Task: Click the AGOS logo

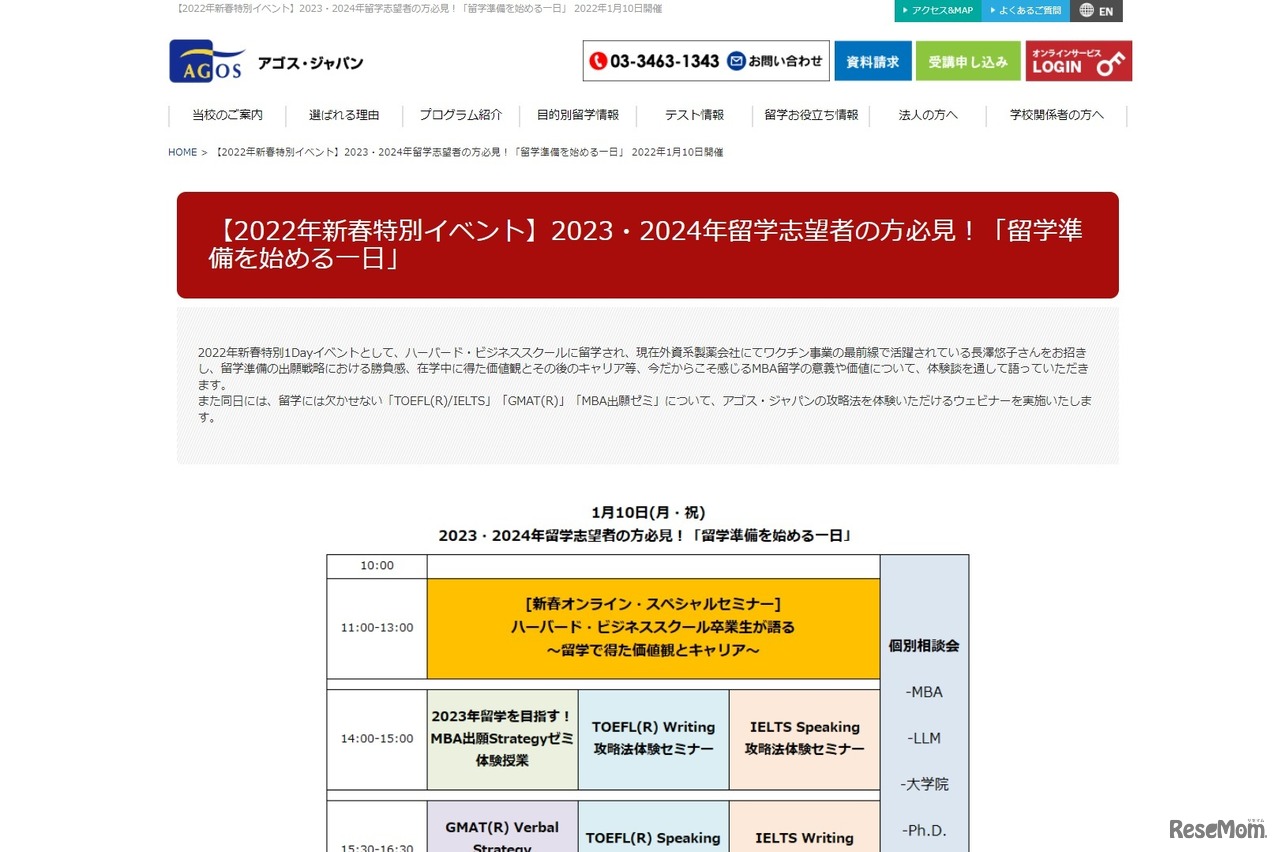Action: coord(207,61)
